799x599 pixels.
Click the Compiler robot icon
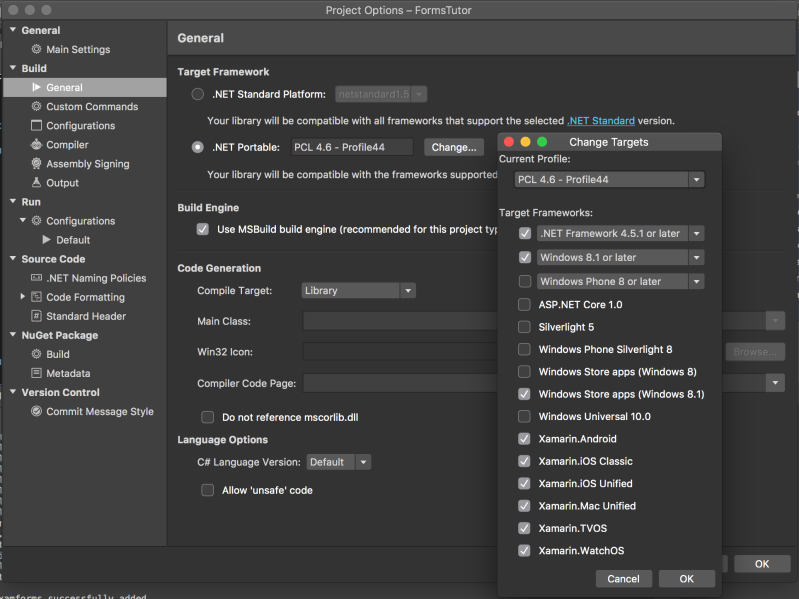click(36, 144)
